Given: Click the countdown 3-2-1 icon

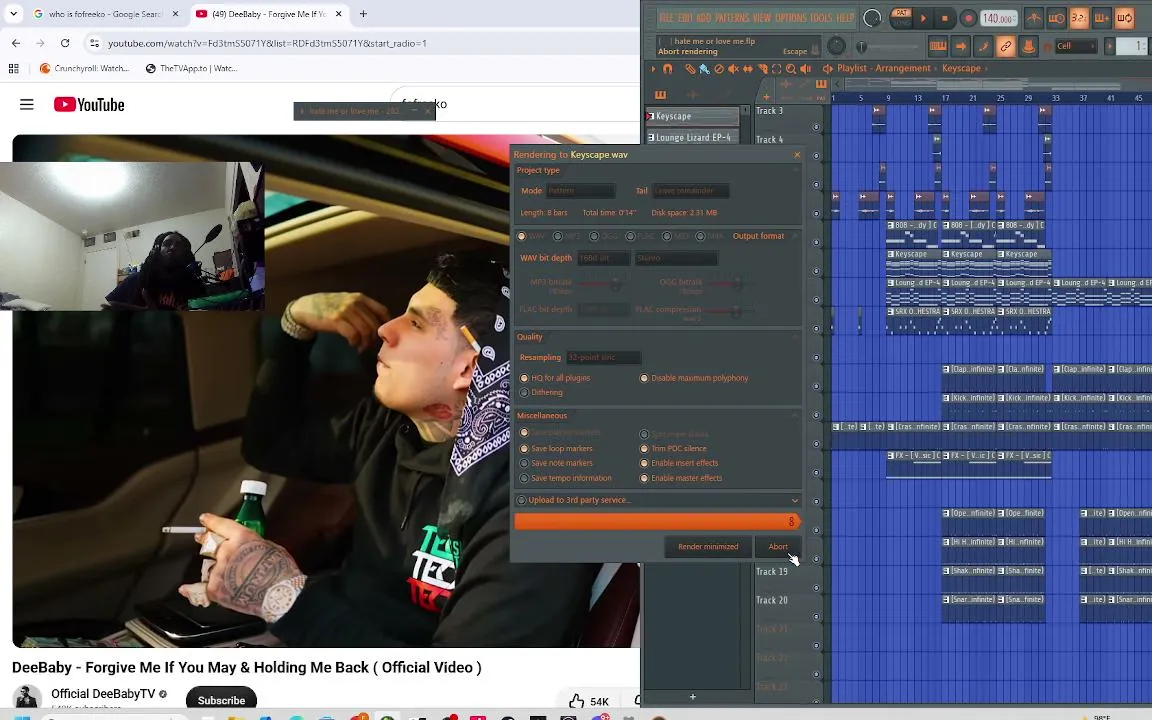Looking at the screenshot, I should (1079, 18).
